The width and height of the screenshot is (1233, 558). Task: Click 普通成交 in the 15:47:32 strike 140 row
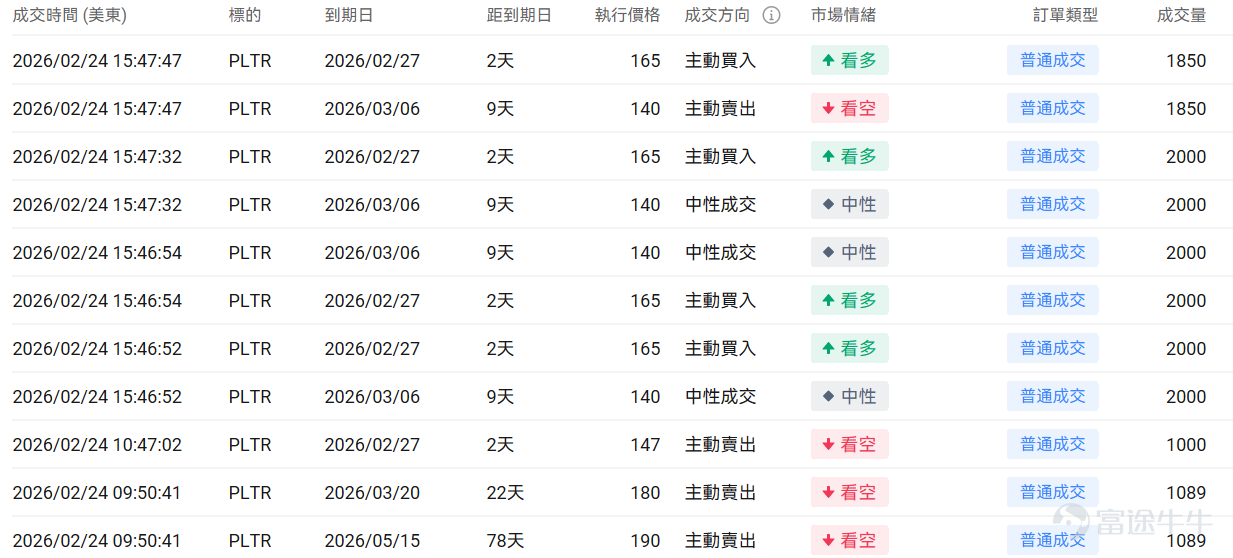pos(1053,204)
